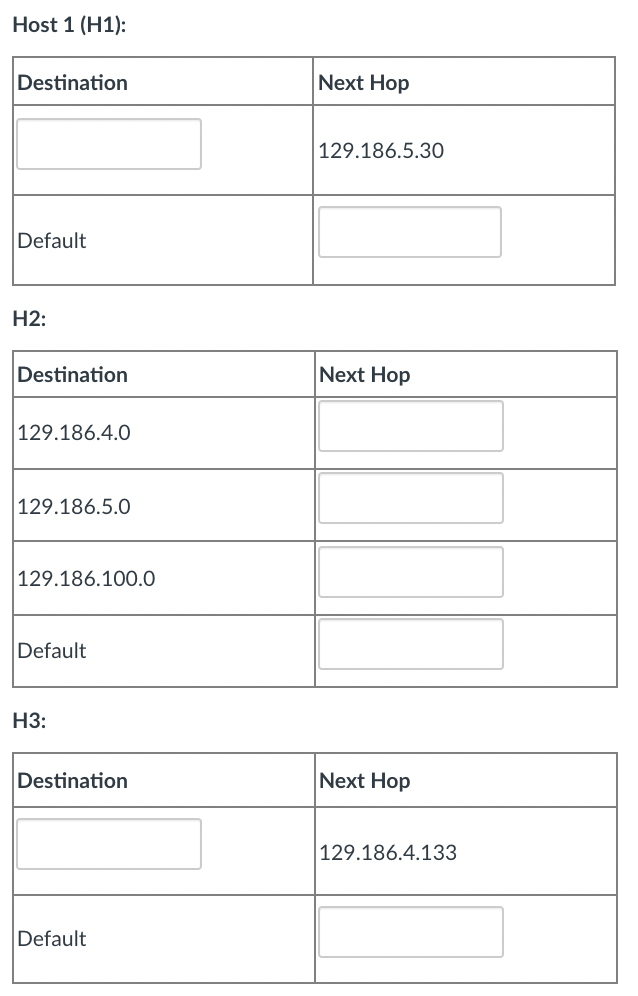Select the H2 heading text
This screenshot has width=638, height=996.
27,320
